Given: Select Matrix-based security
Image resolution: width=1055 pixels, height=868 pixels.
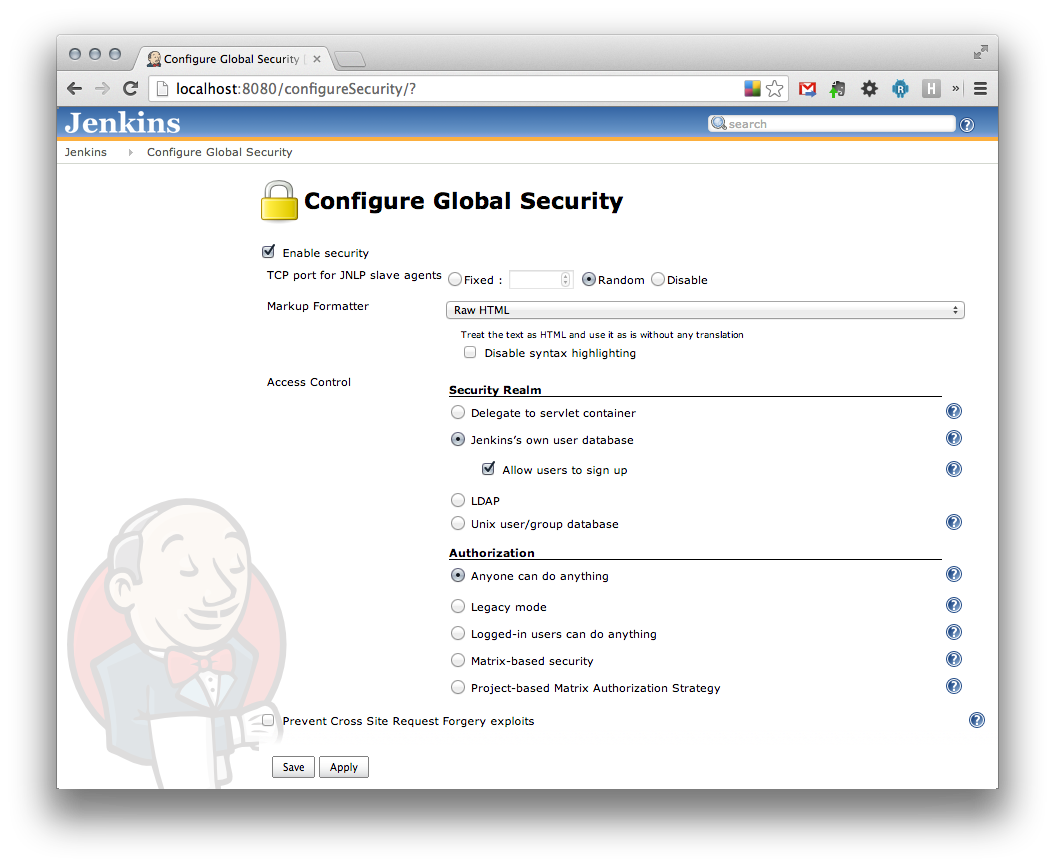Looking at the screenshot, I should (458, 660).
